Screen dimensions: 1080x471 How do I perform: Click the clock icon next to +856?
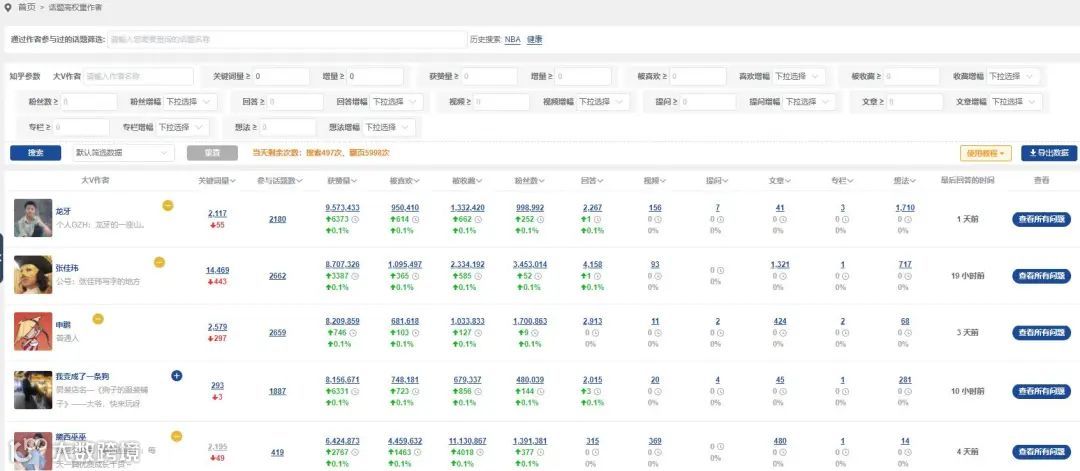(479, 391)
